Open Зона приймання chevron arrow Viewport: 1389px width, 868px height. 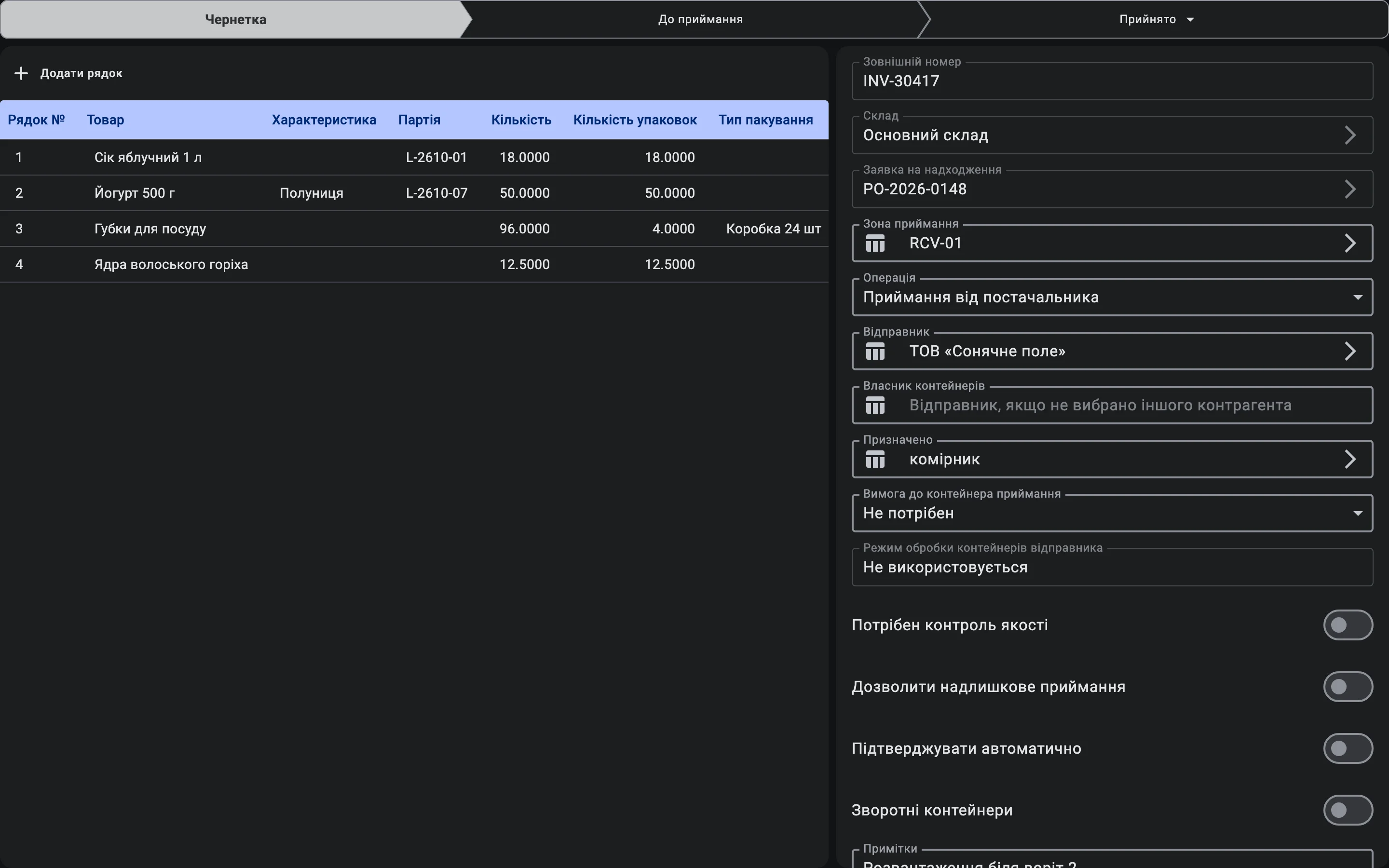click(1350, 244)
